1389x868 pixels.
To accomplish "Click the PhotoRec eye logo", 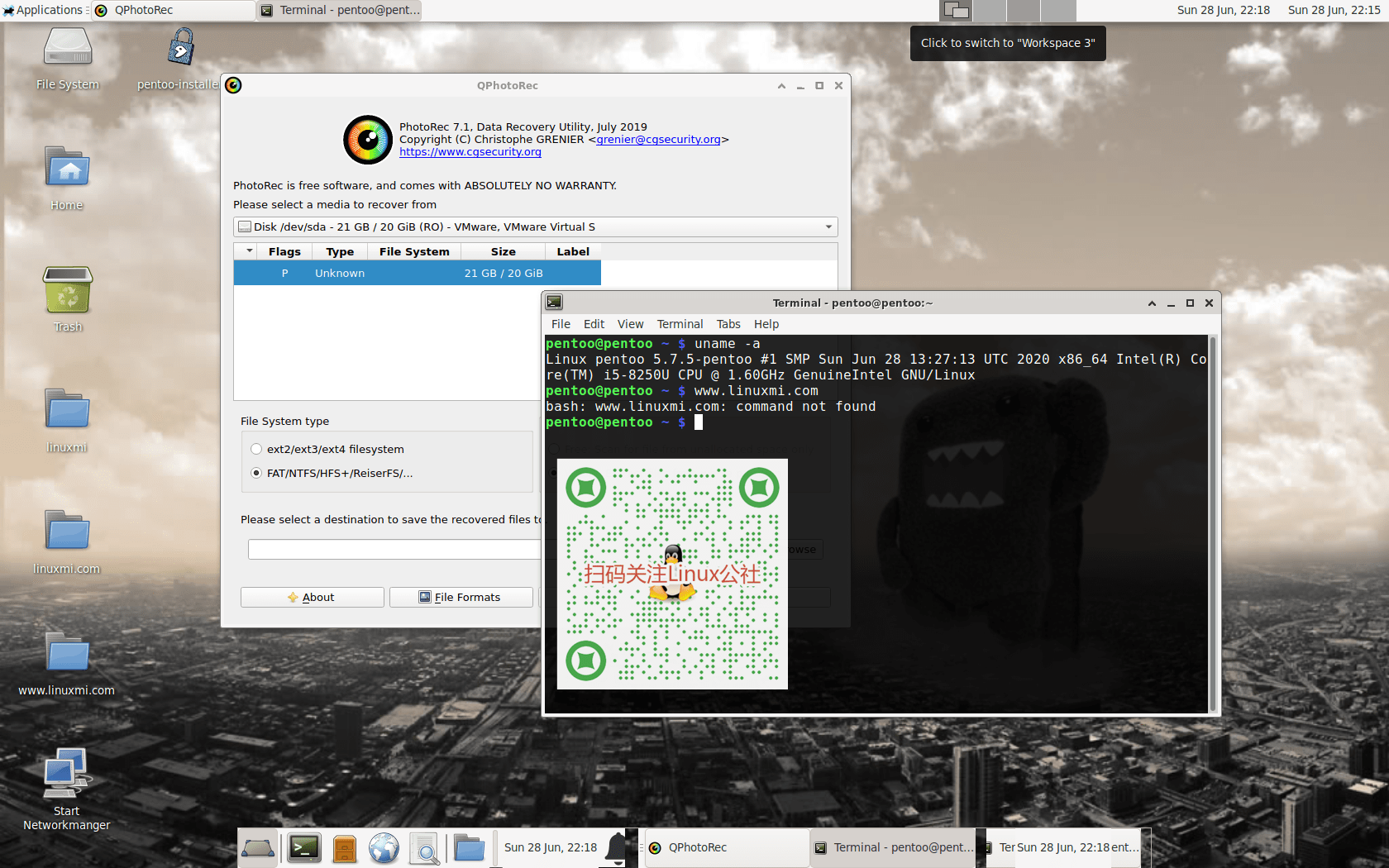I will tap(368, 140).
